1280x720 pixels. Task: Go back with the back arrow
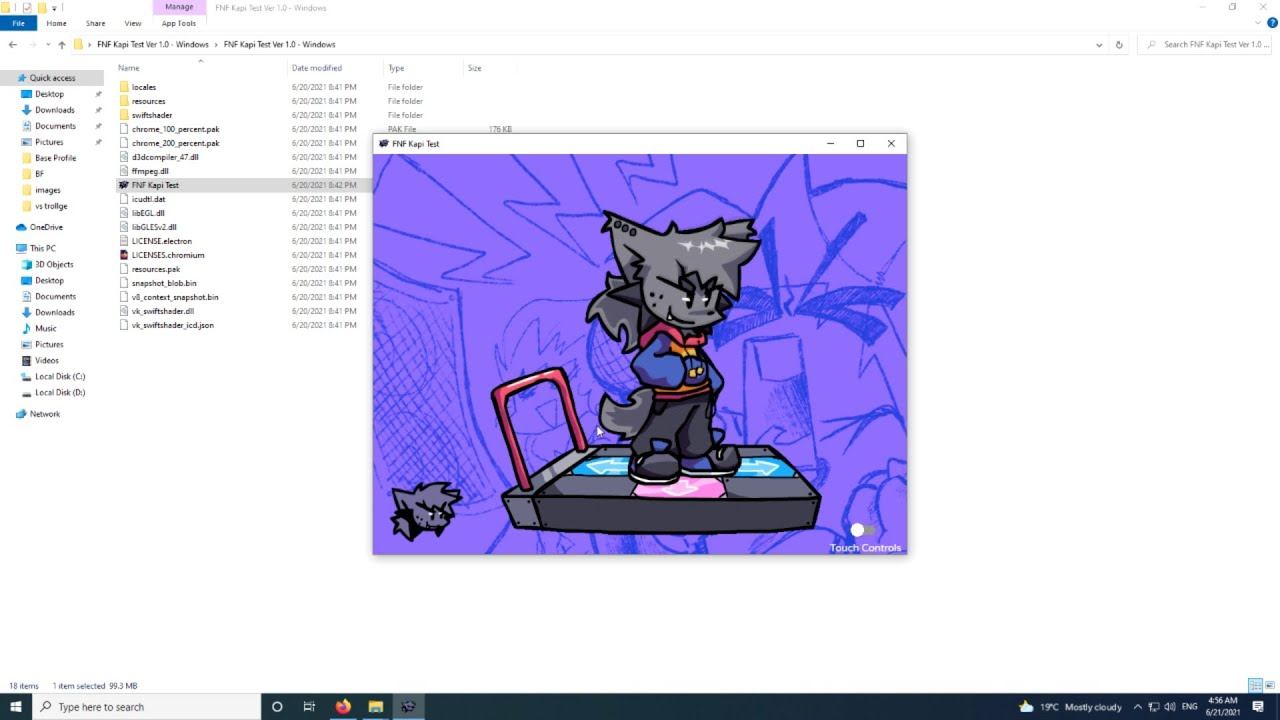12,44
